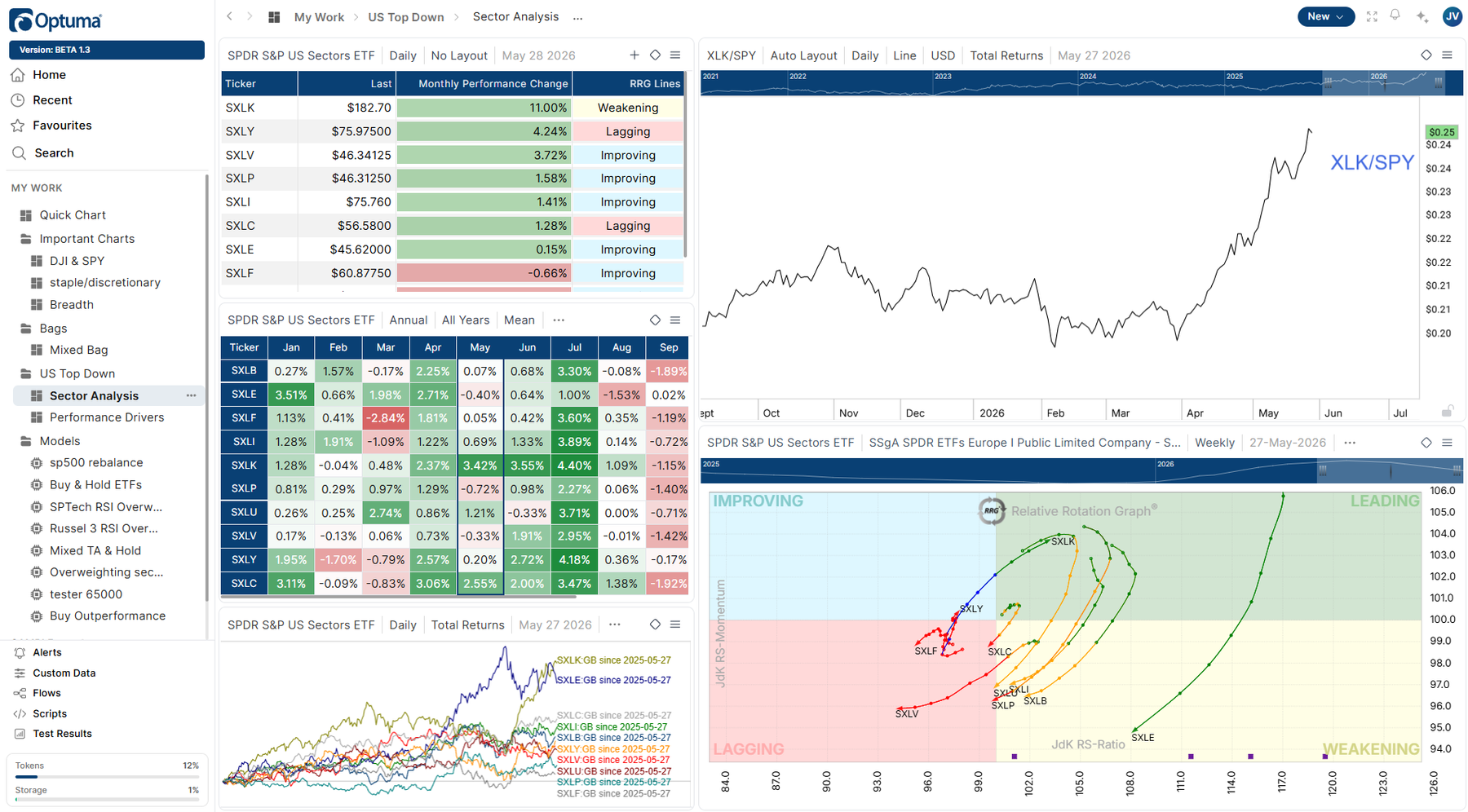The image size is (1468, 812).
Task: Select the Quick Chart workbook
Action: pos(73,215)
